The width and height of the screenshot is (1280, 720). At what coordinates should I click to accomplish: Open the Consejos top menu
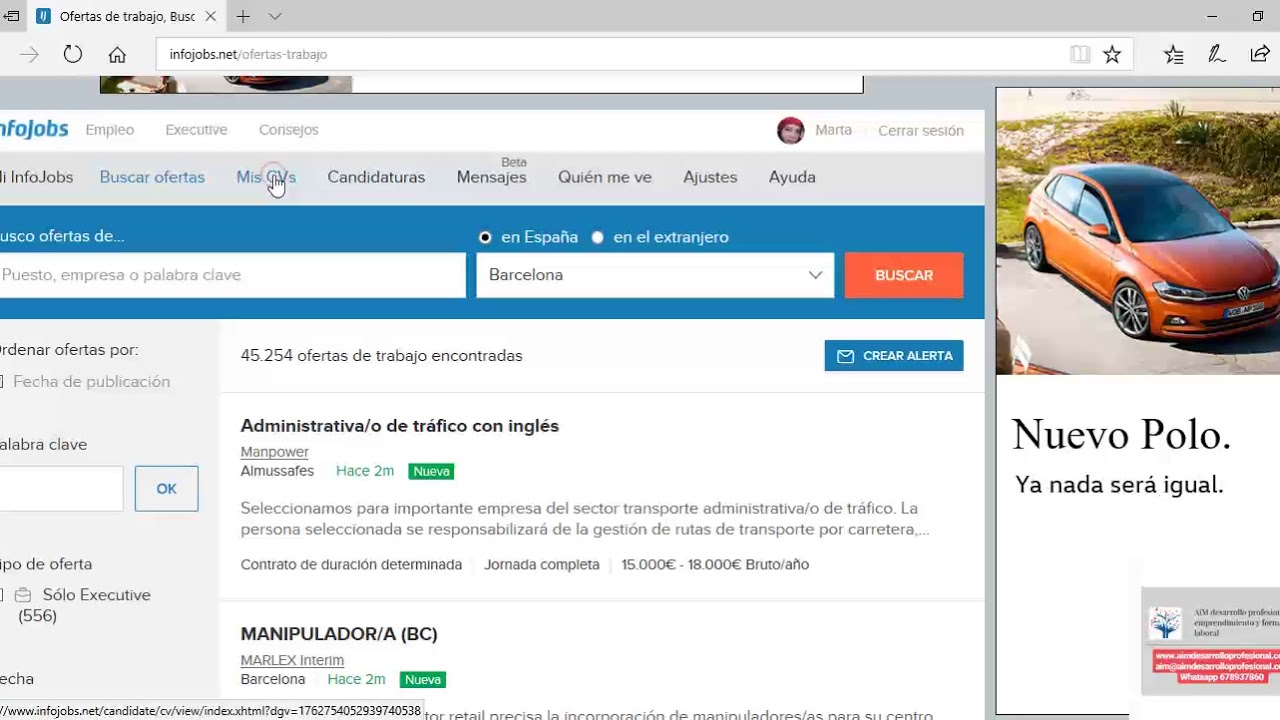289,130
